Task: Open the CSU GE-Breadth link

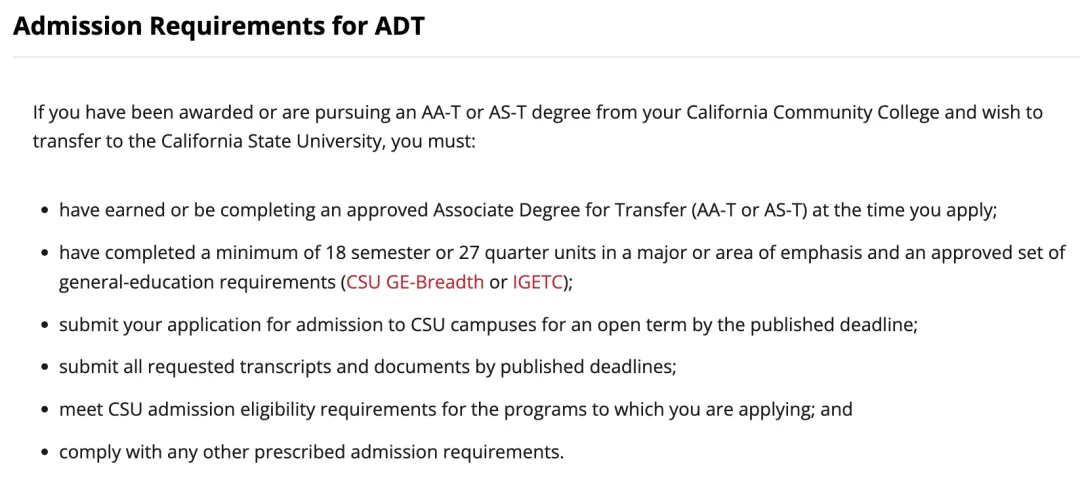Action: tap(415, 282)
